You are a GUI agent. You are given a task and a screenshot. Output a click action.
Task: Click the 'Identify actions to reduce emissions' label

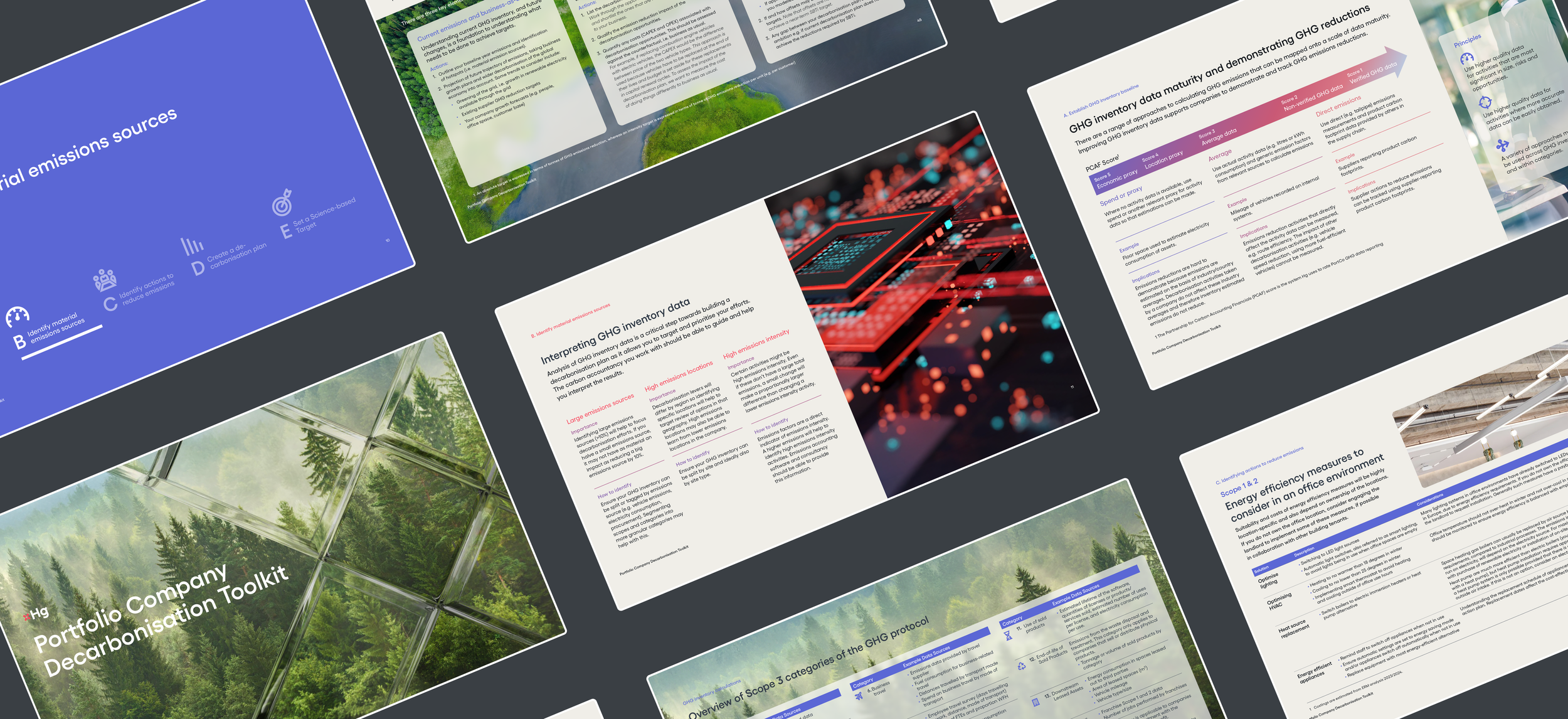point(146,289)
